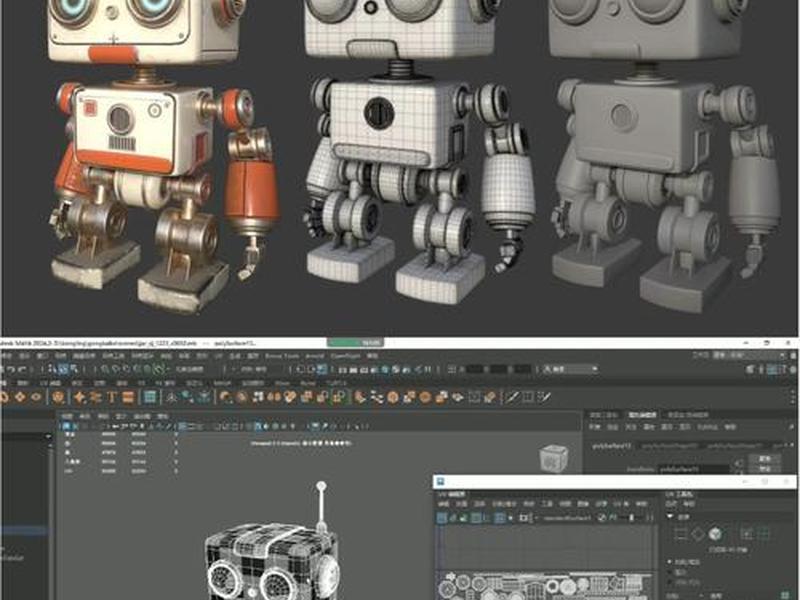Click the UV Editor title bar window icon

pyautogui.click(x=441, y=482)
